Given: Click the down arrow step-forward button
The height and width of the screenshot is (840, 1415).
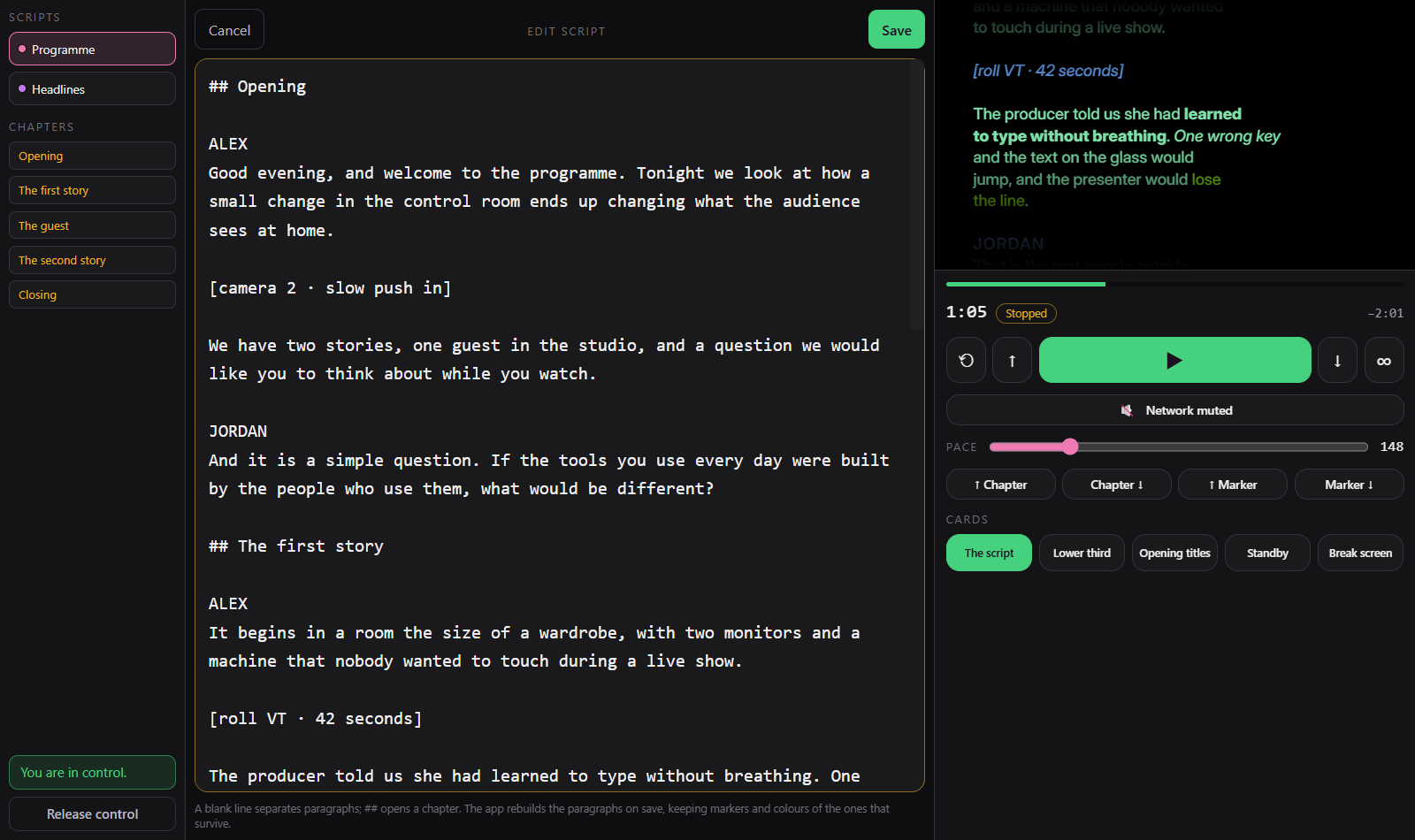Looking at the screenshot, I should [x=1337, y=360].
